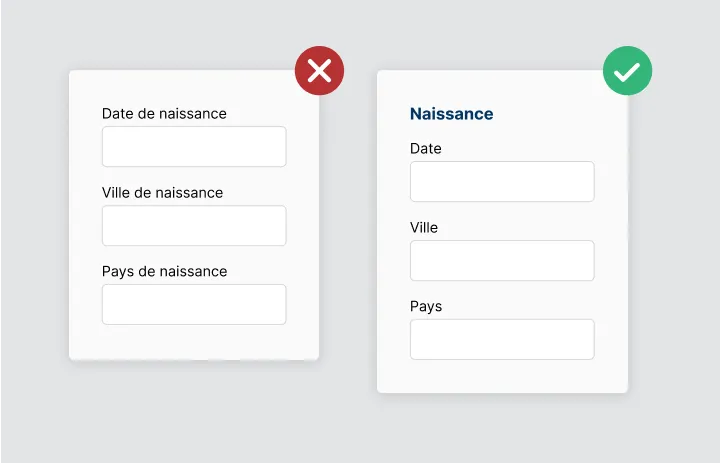Click the green checkmark icon

coord(627,71)
